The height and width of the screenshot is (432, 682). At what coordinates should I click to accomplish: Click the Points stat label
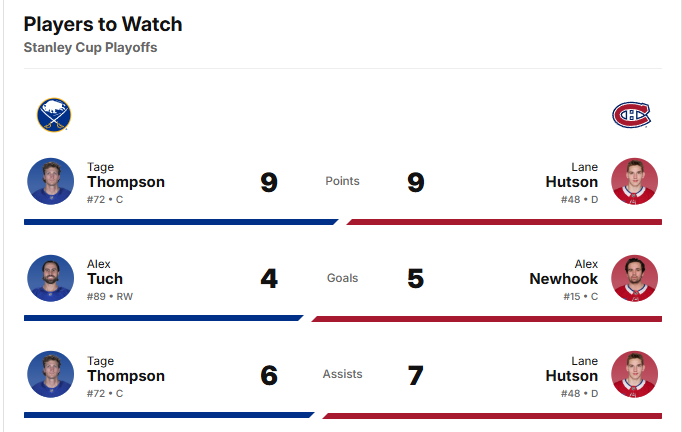click(342, 181)
